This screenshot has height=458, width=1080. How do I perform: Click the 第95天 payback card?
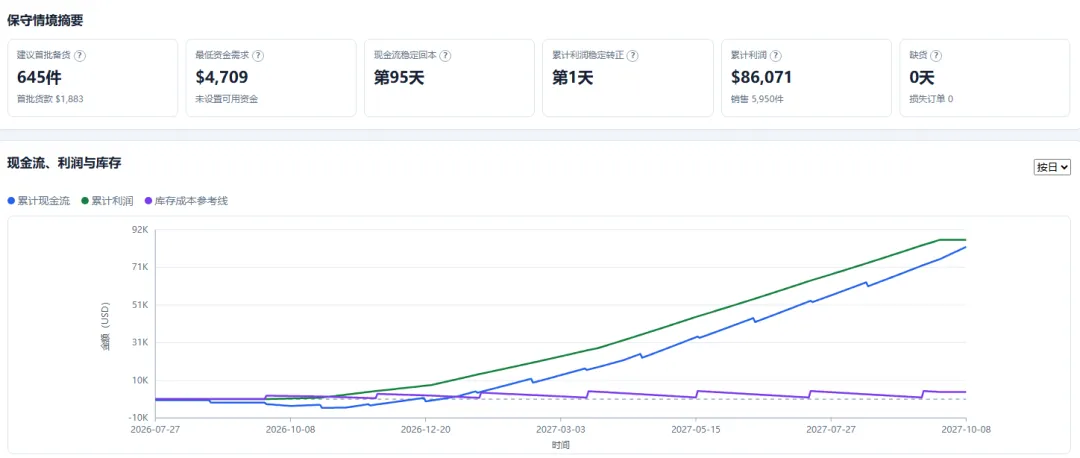[x=449, y=78]
